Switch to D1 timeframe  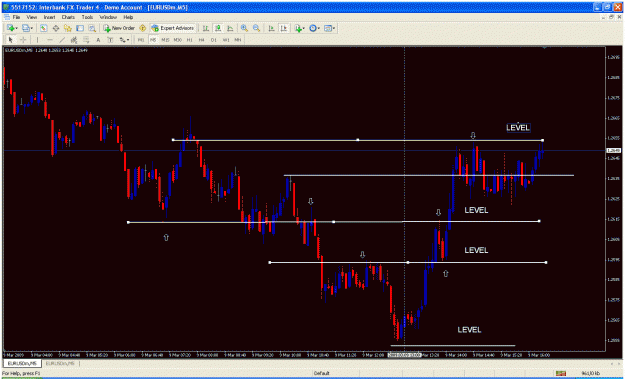(x=214, y=40)
